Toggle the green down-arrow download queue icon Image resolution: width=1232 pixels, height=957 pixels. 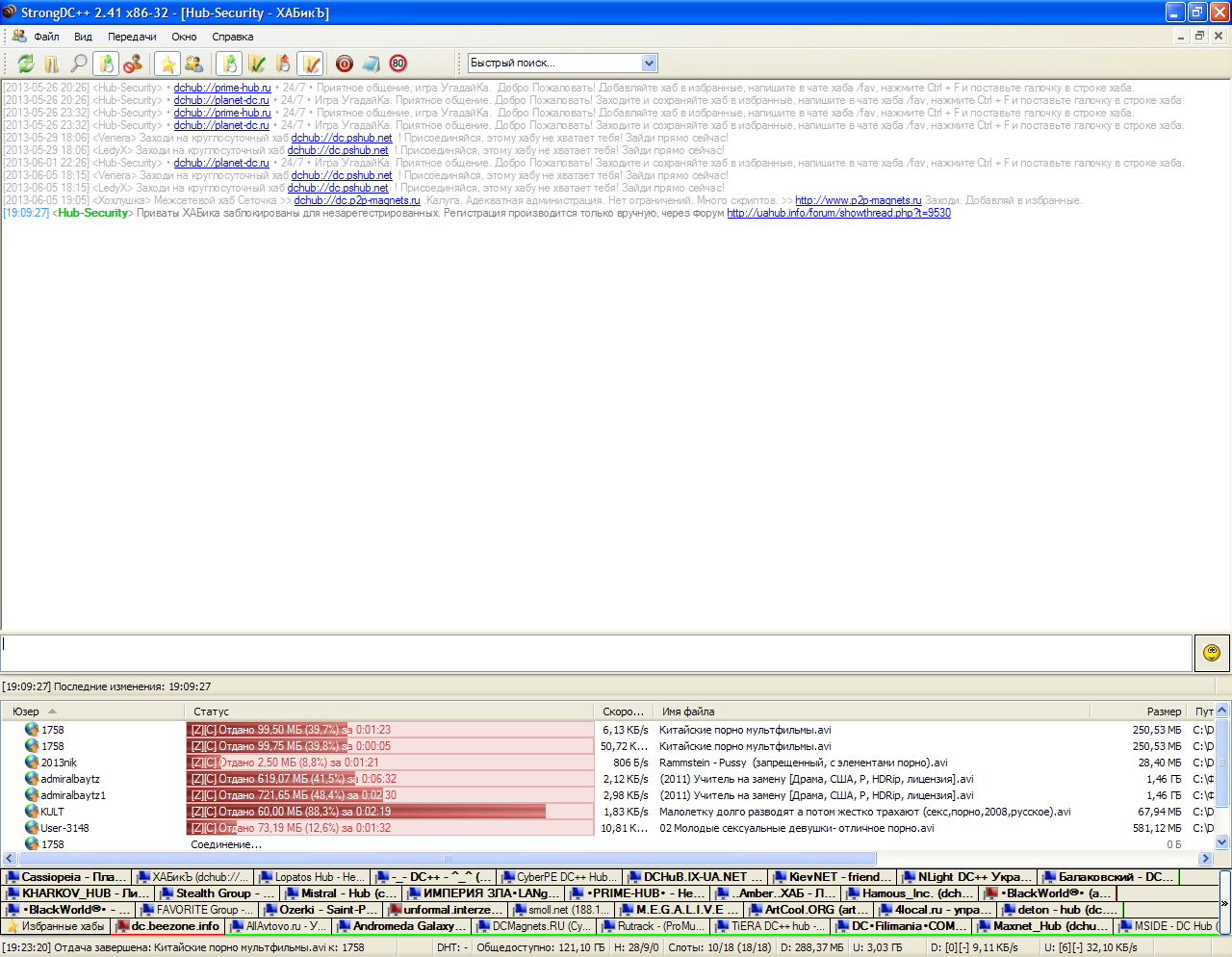click(x=229, y=64)
